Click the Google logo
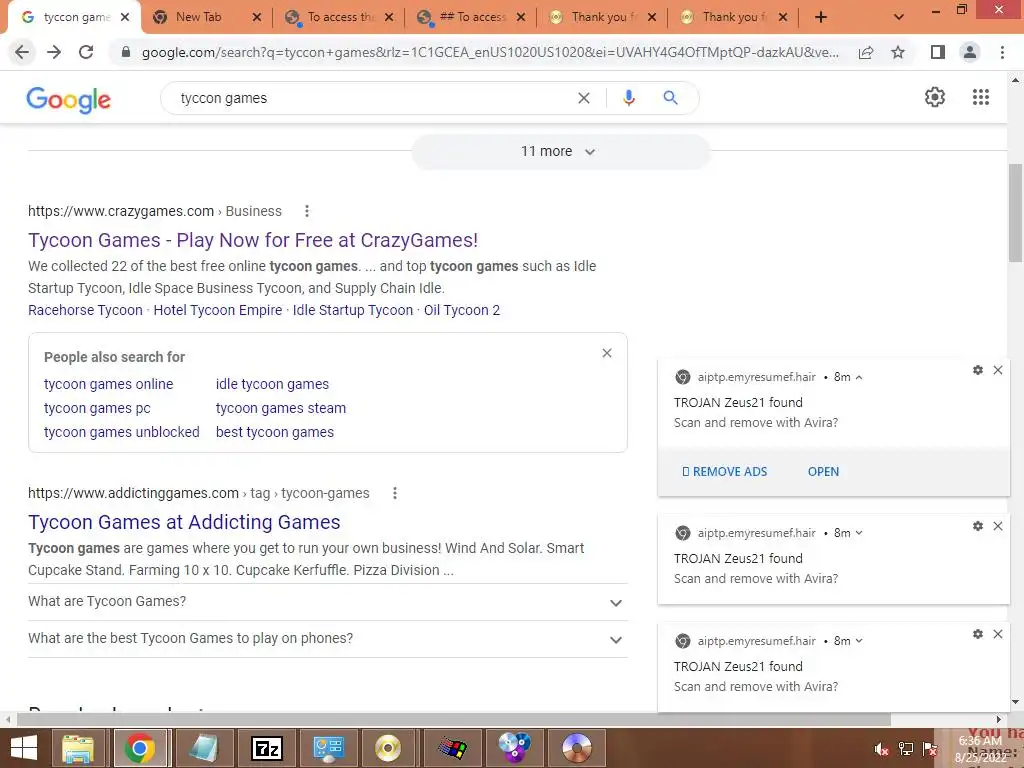The width and height of the screenshot is (1024, 768). (69, 99)
